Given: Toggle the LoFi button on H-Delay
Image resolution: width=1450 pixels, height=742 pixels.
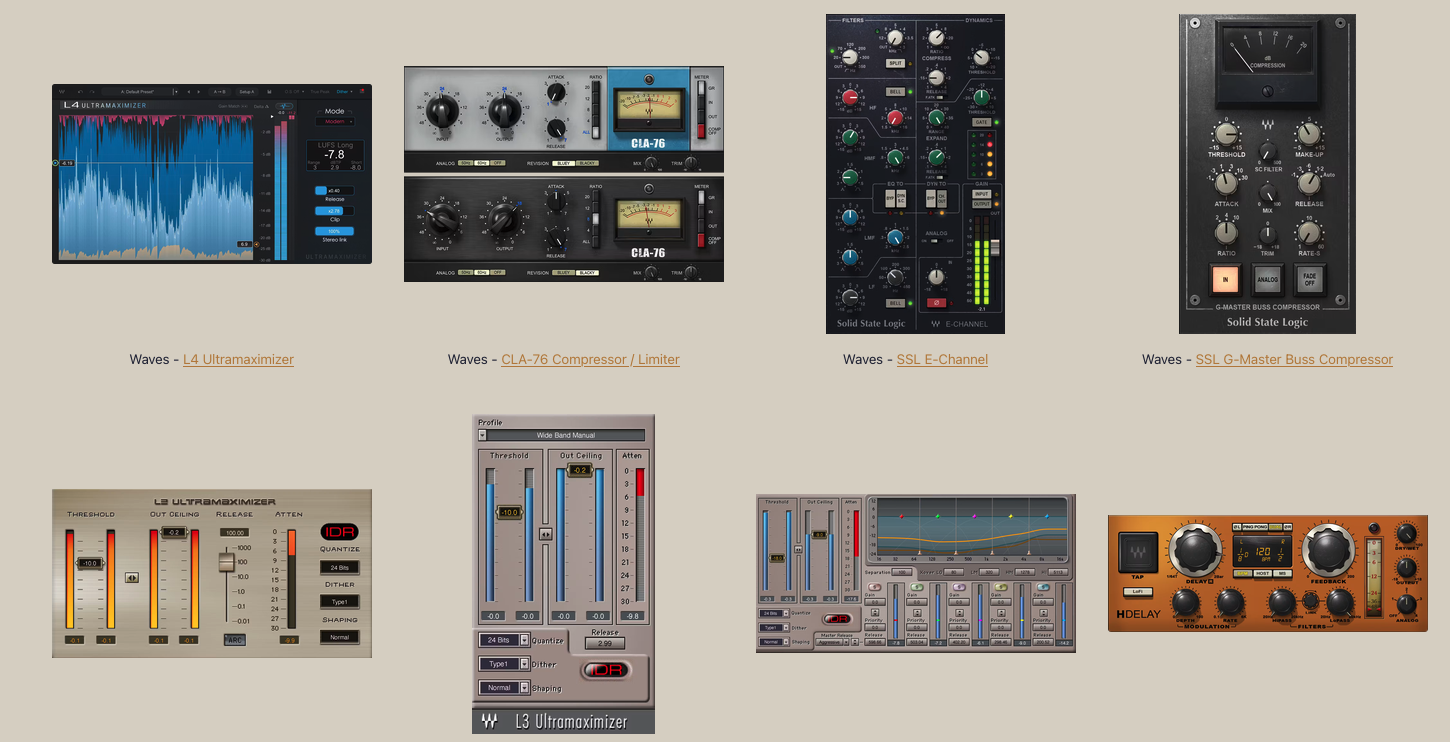Looking at the screenshot, I should (x=1137, y=592).
